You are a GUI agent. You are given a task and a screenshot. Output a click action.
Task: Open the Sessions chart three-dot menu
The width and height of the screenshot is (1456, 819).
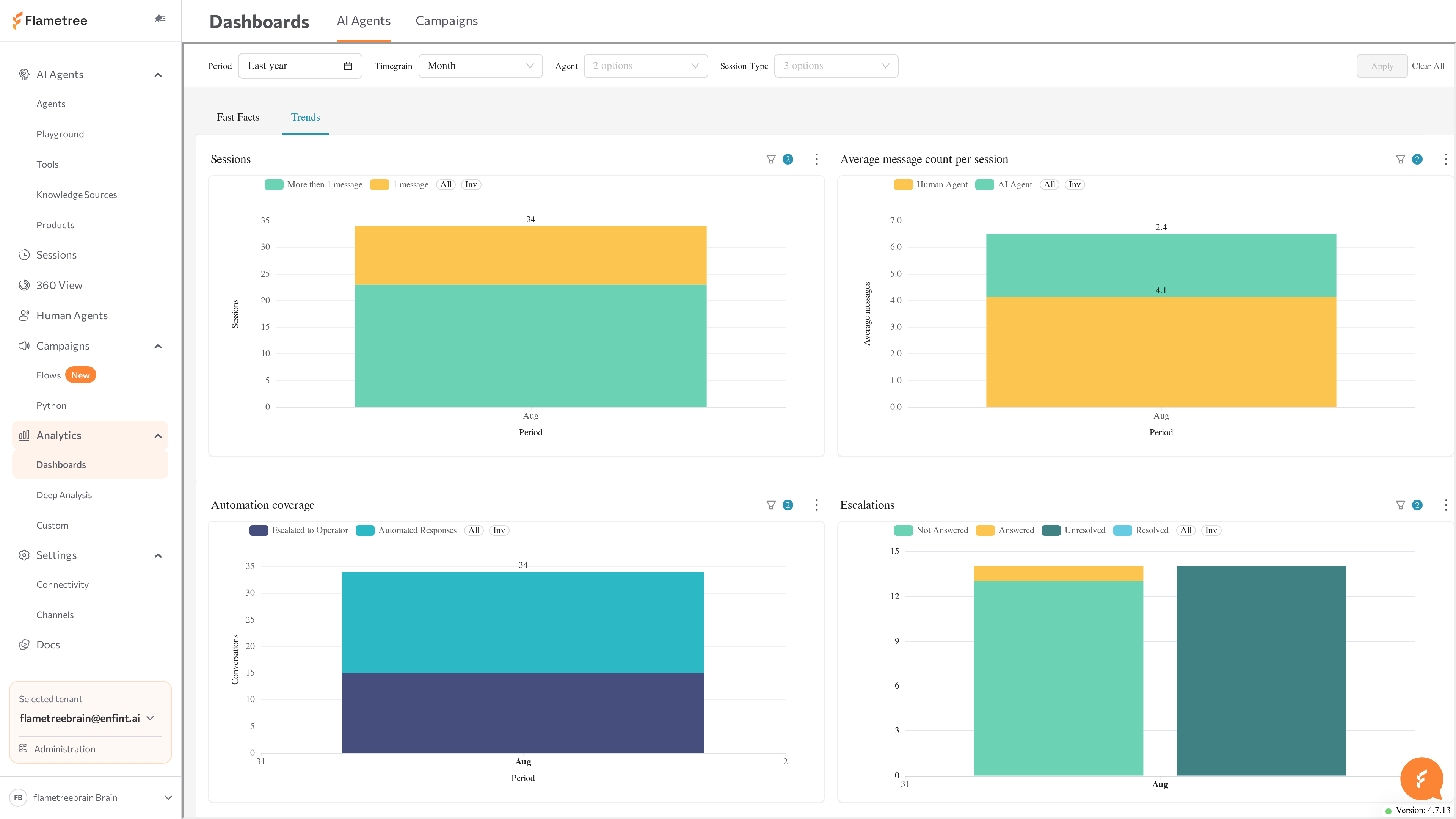click(817, 159)
